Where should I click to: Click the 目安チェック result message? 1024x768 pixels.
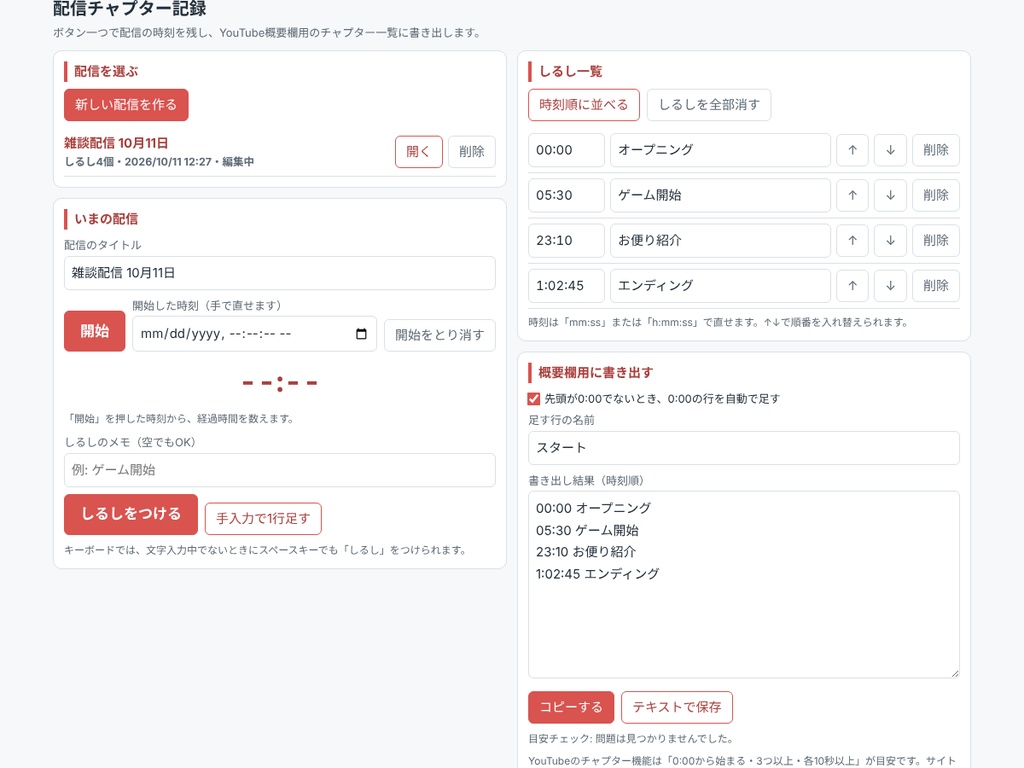[631, 739]
